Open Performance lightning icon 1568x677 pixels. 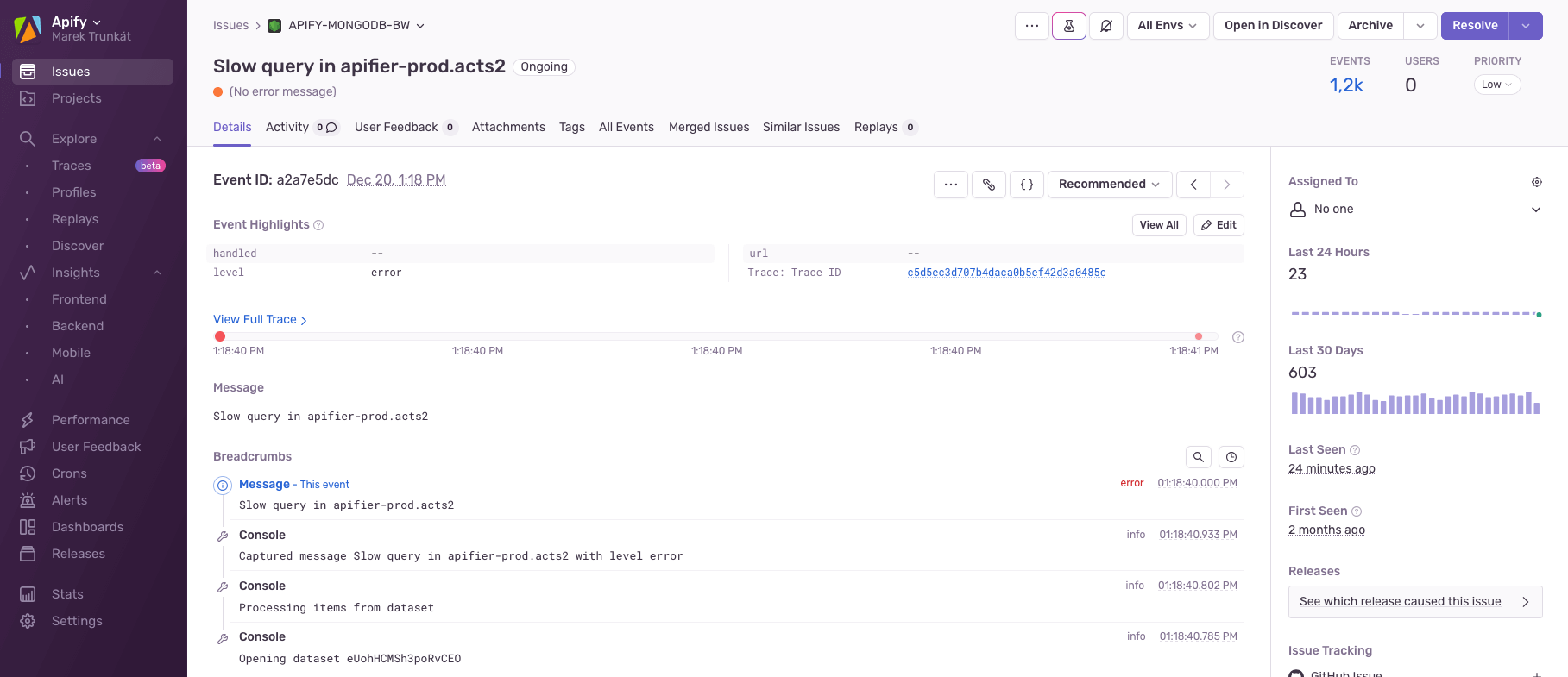coord(28,420)
